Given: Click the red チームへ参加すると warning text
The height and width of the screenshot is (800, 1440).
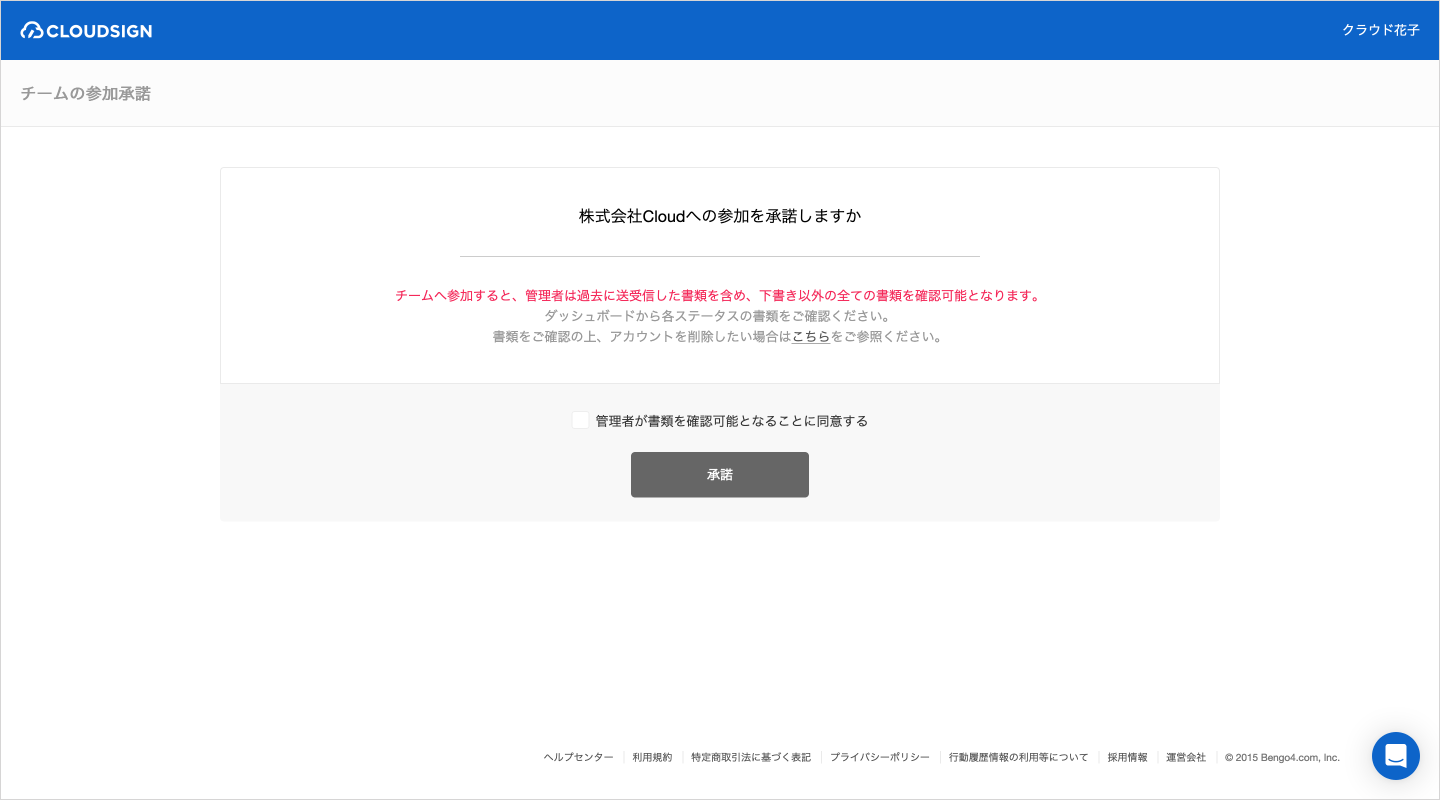Looking at the screenshot, I should point(718,296).
